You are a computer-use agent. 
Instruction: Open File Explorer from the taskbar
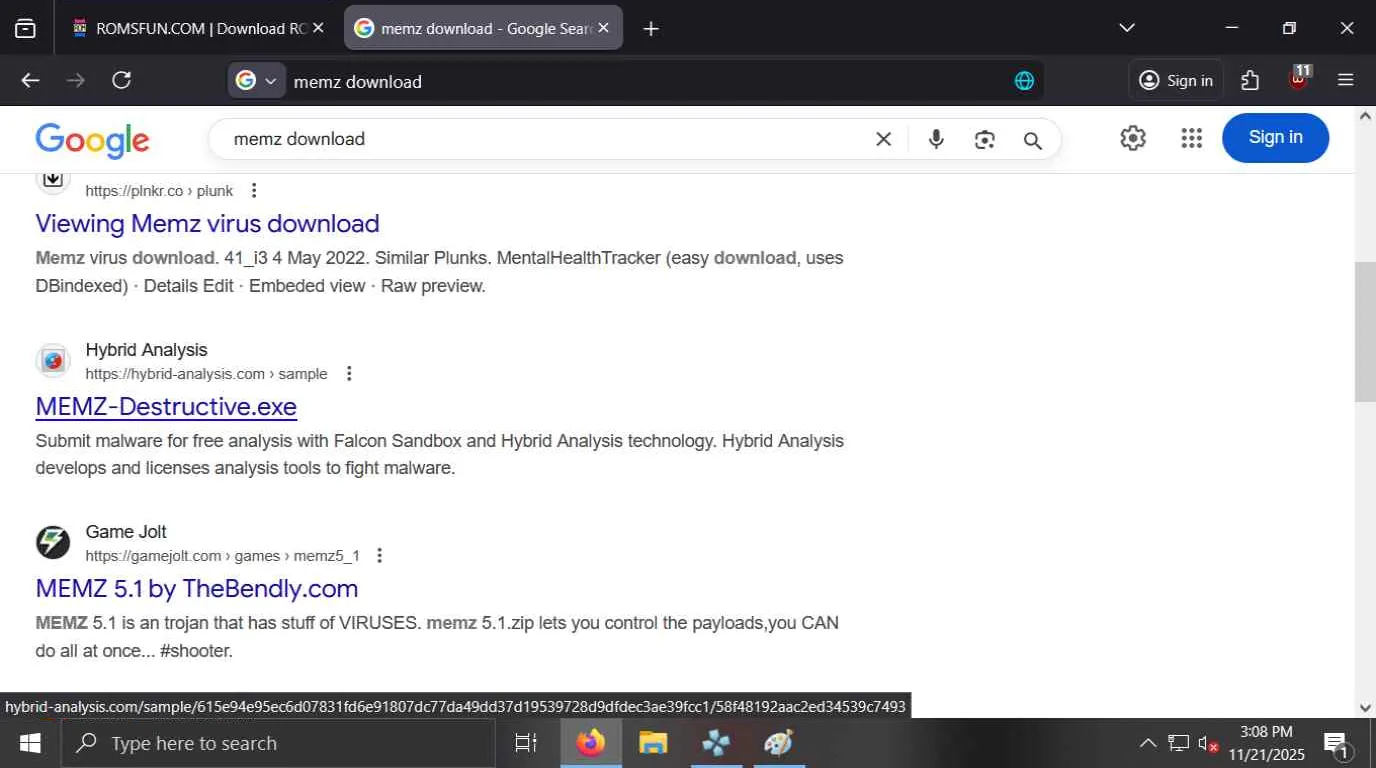tap(653, 743)
